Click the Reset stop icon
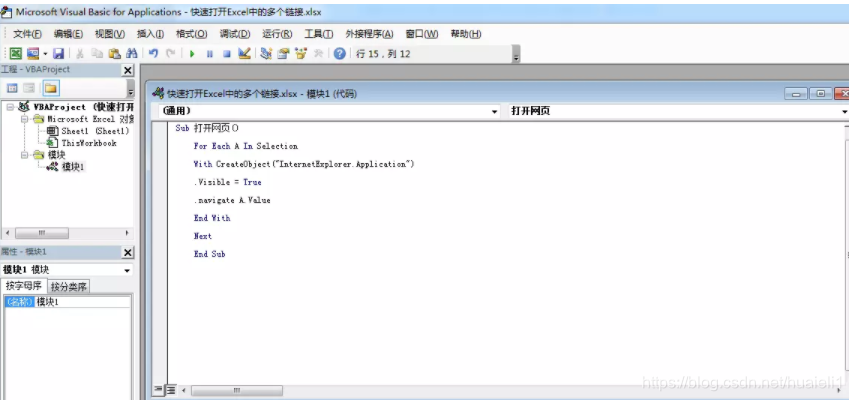Viewport: 851px width, 401px height. coord(227,54)
